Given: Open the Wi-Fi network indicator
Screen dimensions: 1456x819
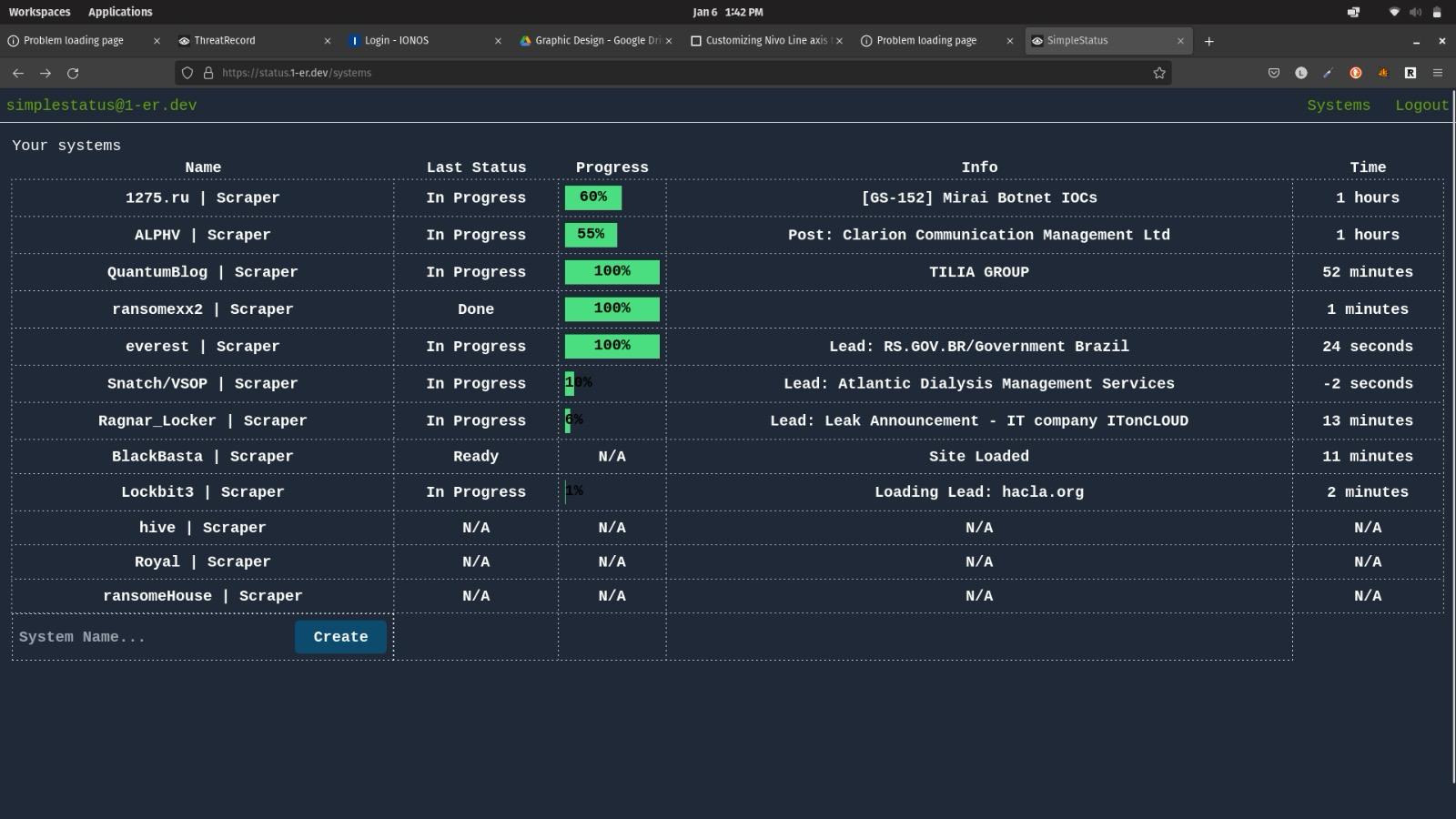Looking at the screenshot, I should (1394, 12).
